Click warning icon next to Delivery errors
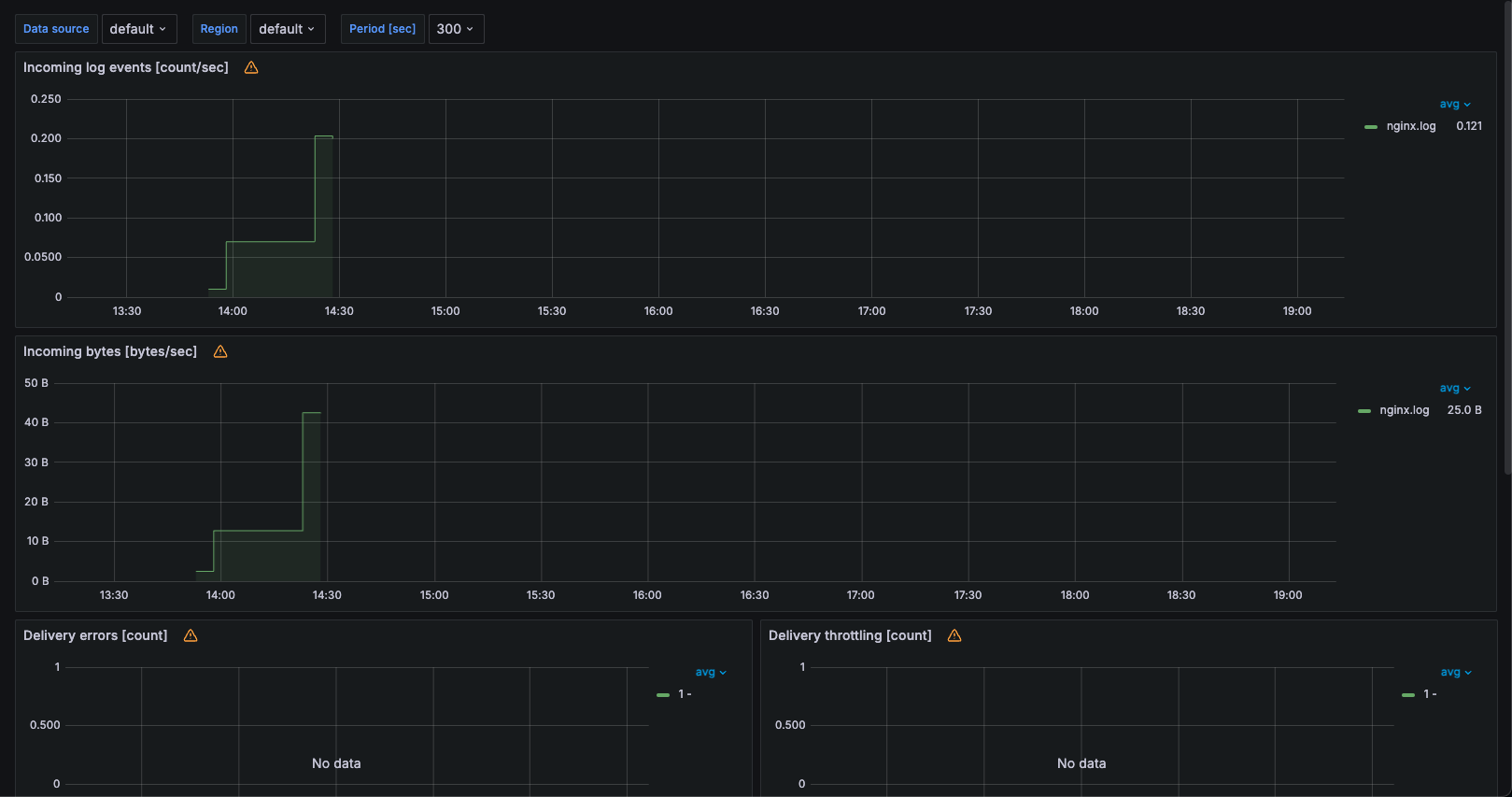 pos(191,635)
